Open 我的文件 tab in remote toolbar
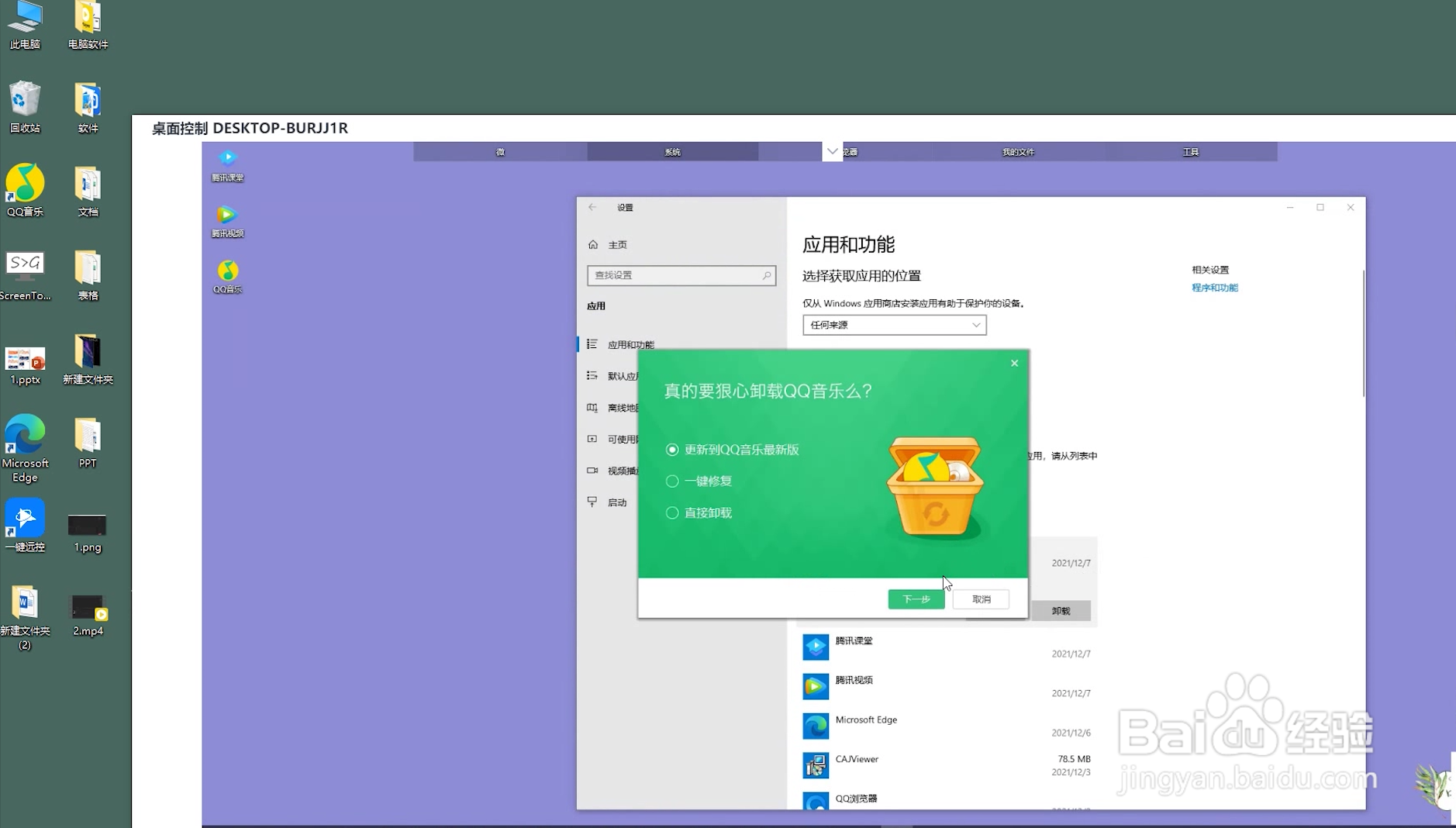This screenshot has height=828, width=1456. click(1018, 152)
